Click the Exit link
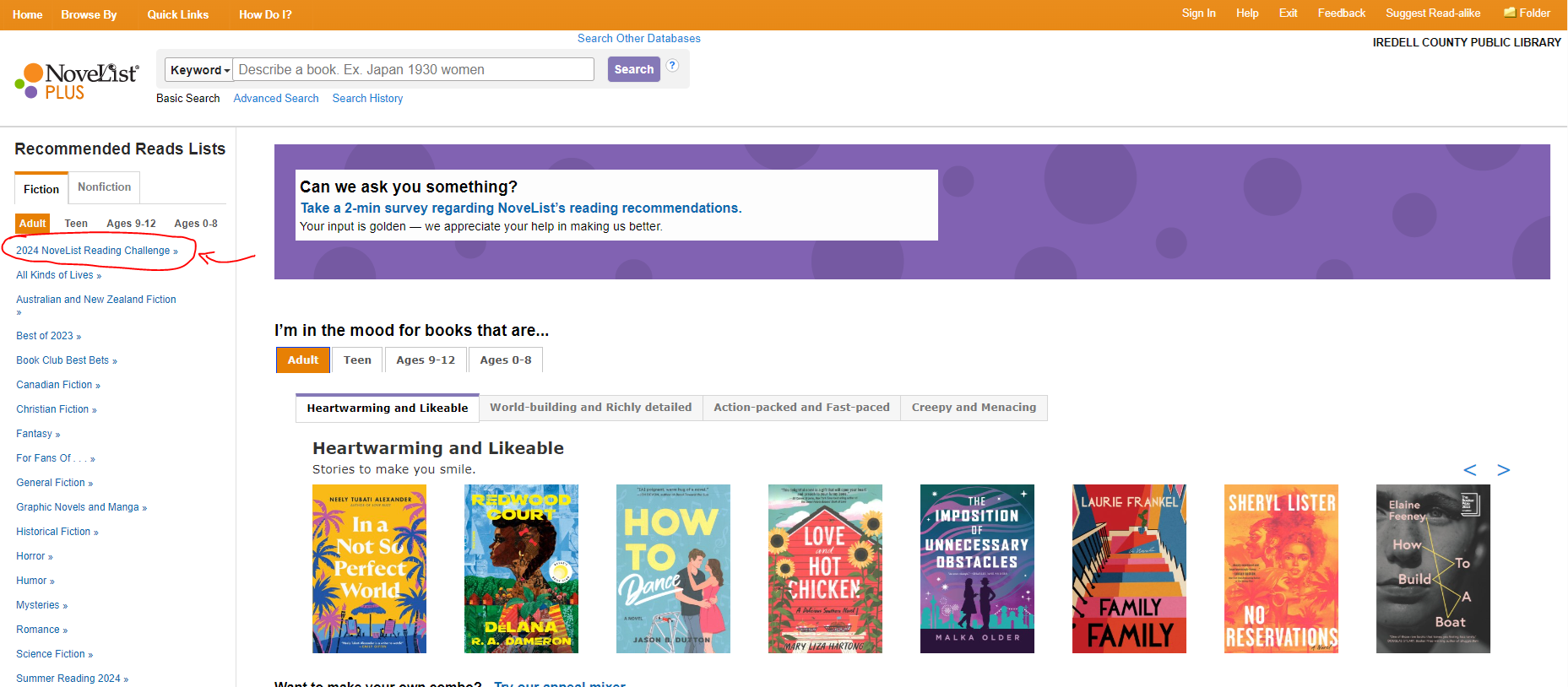This screenshot has height=687, width=1568. [1288, 13]
